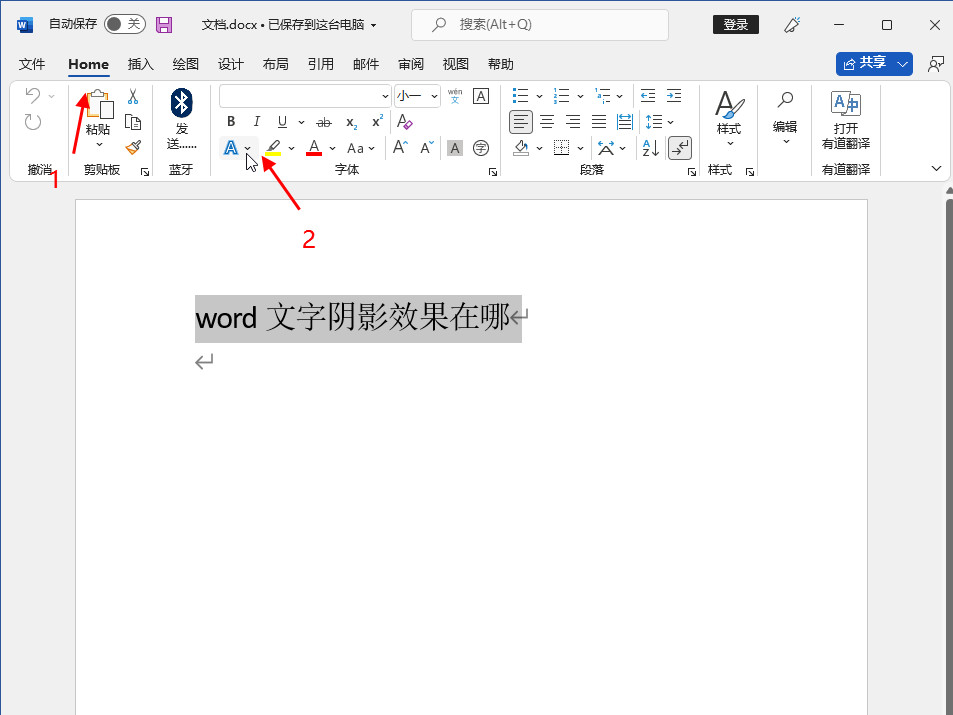The height and width of the screenshot is (715, 953).
Task: Switch to the 审阅 tab
Action: [411, 64]
